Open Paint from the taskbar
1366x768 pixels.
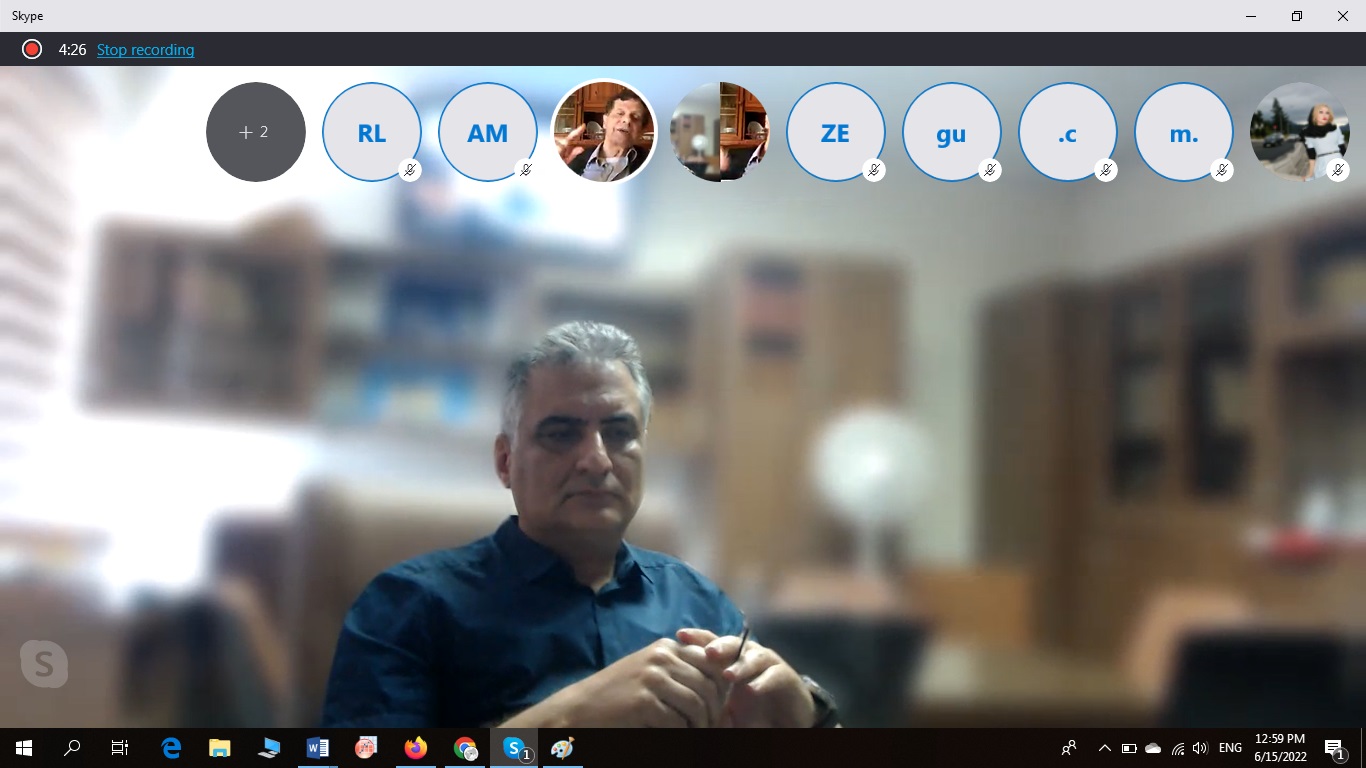(563, 748)
